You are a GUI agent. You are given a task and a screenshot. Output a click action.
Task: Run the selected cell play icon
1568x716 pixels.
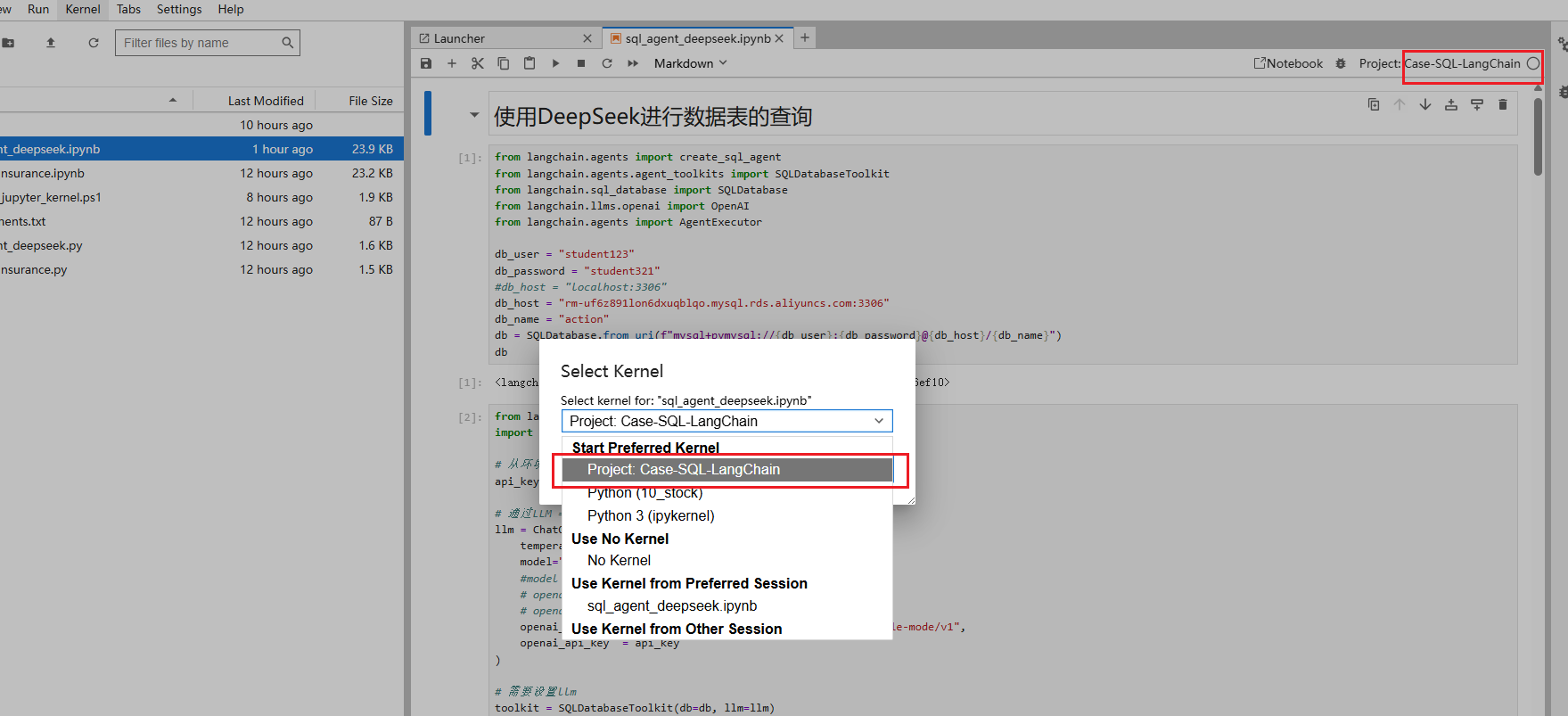[x=555, y=63]
